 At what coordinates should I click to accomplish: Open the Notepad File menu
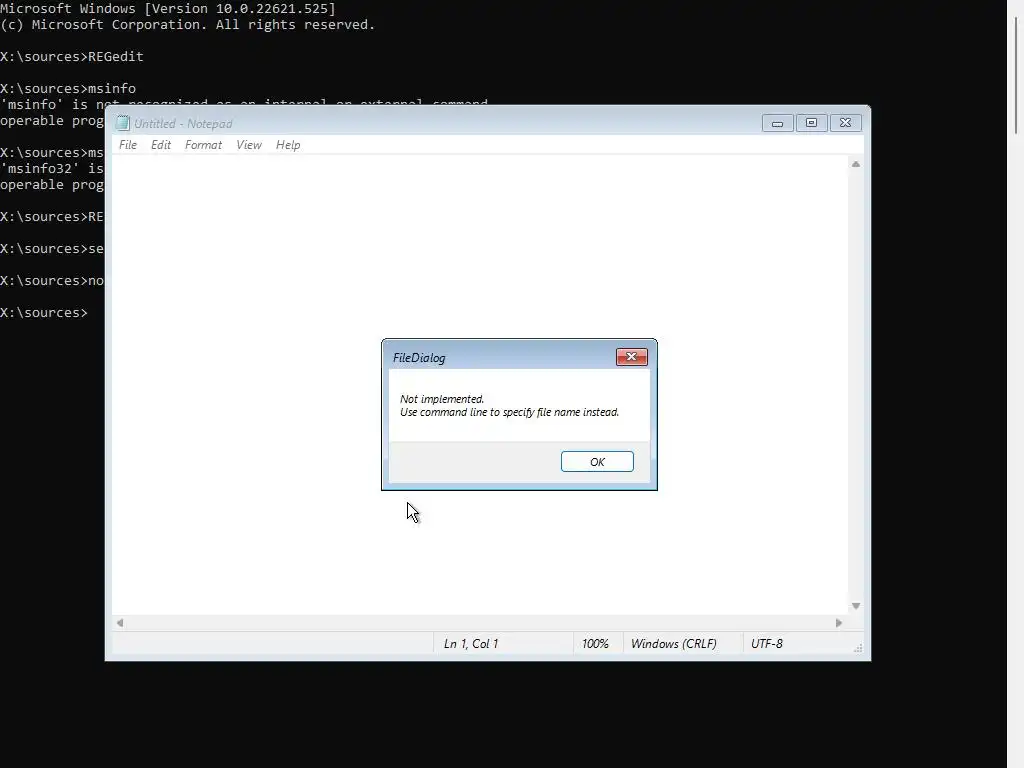point(128,145)
